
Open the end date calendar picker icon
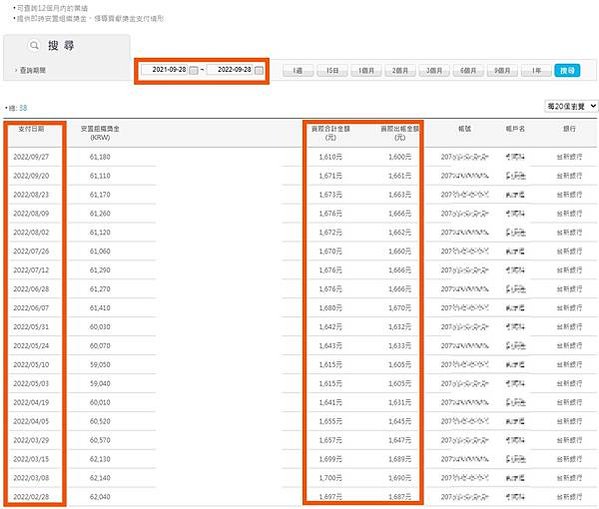(259, 70)
